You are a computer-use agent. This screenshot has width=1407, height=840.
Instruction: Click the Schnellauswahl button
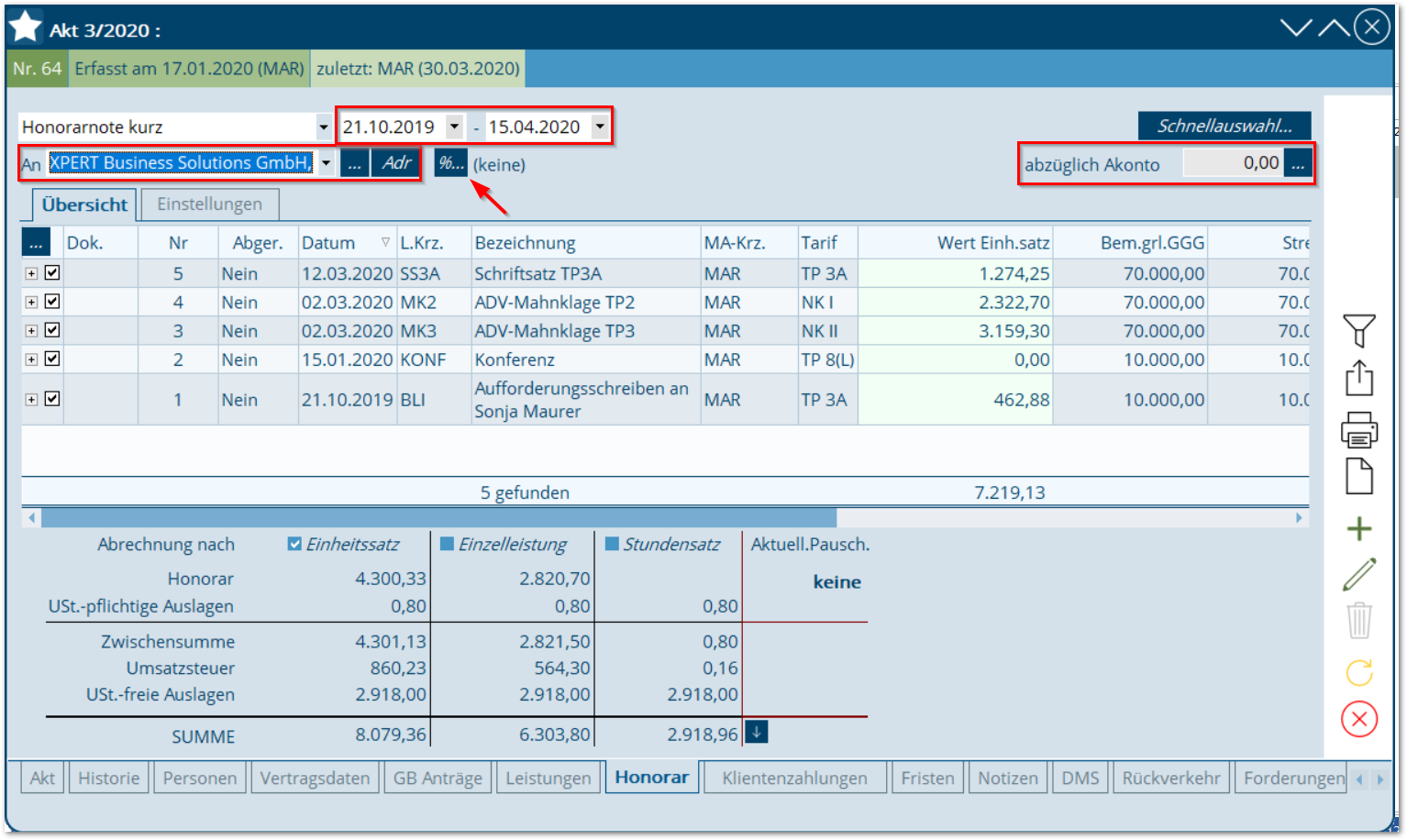(1224, 126)
